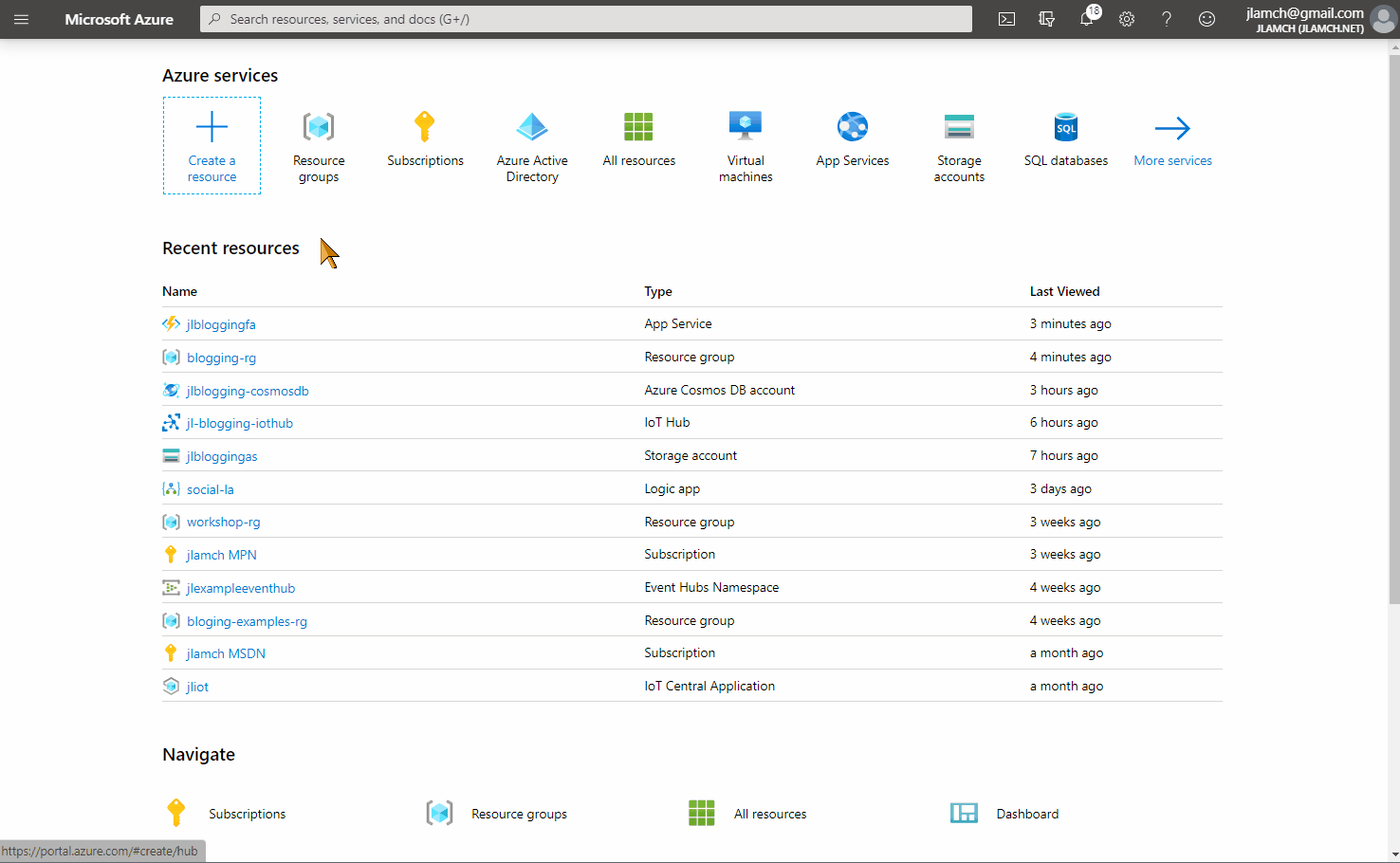Open the Help question mark
The height and width of the screenshot is (863, 1400).
pos(1167,19)
